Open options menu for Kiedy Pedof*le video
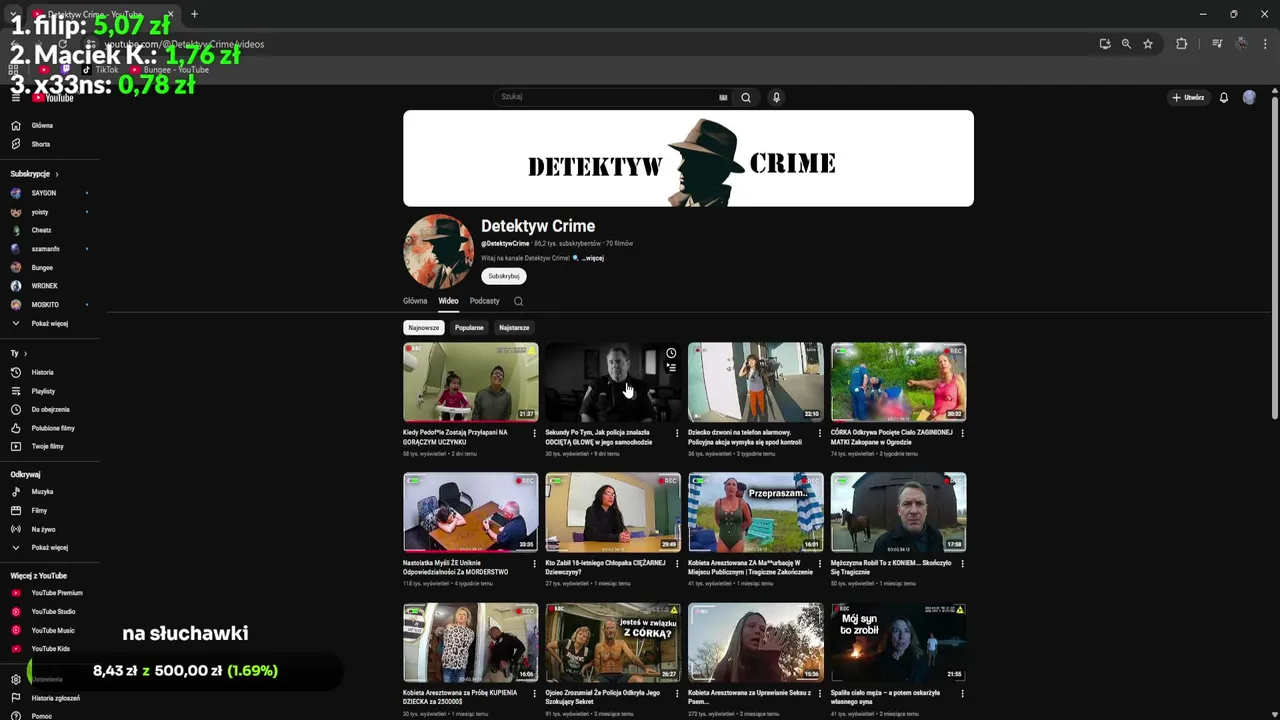Viewport: 1280px width, 720px height. (534, 433)
